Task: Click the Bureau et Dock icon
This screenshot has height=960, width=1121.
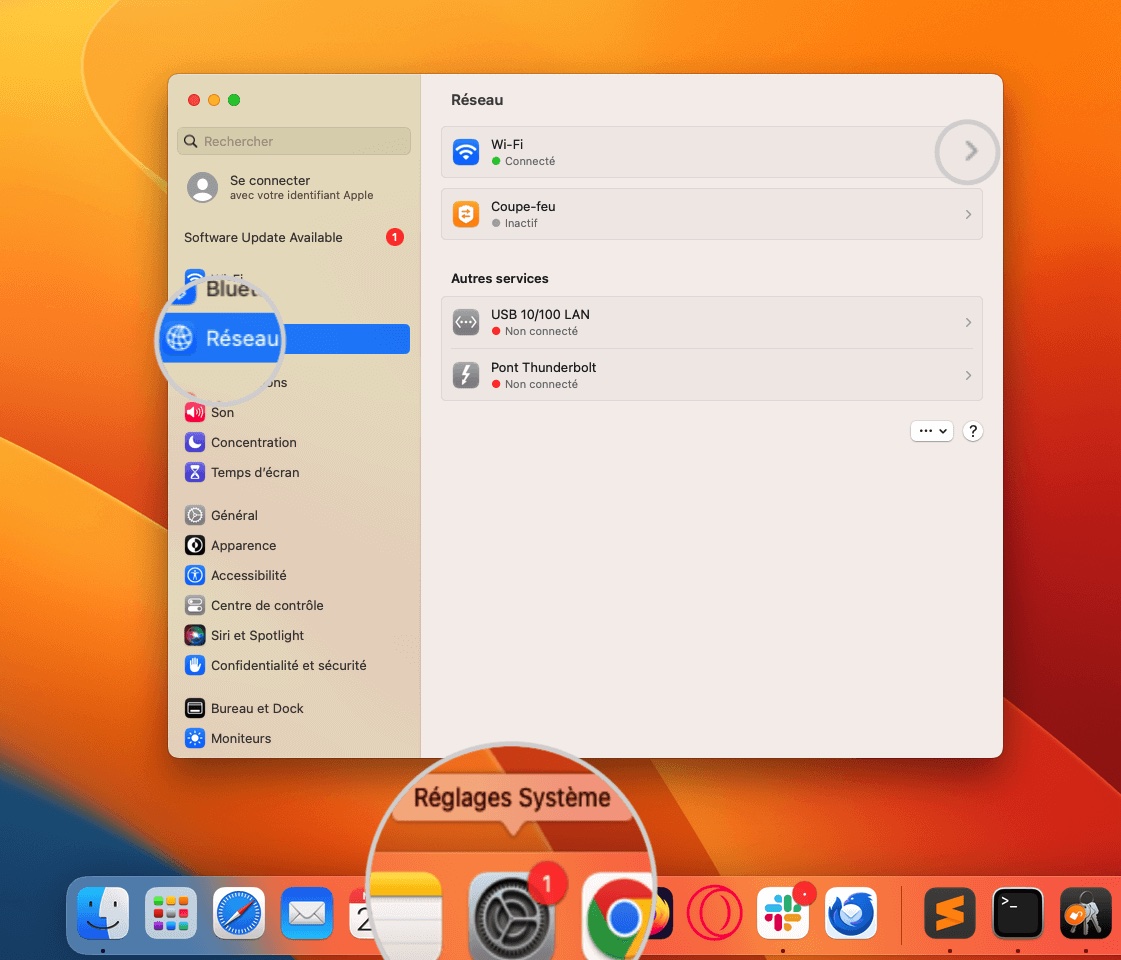Action: [x=194, y=708]
